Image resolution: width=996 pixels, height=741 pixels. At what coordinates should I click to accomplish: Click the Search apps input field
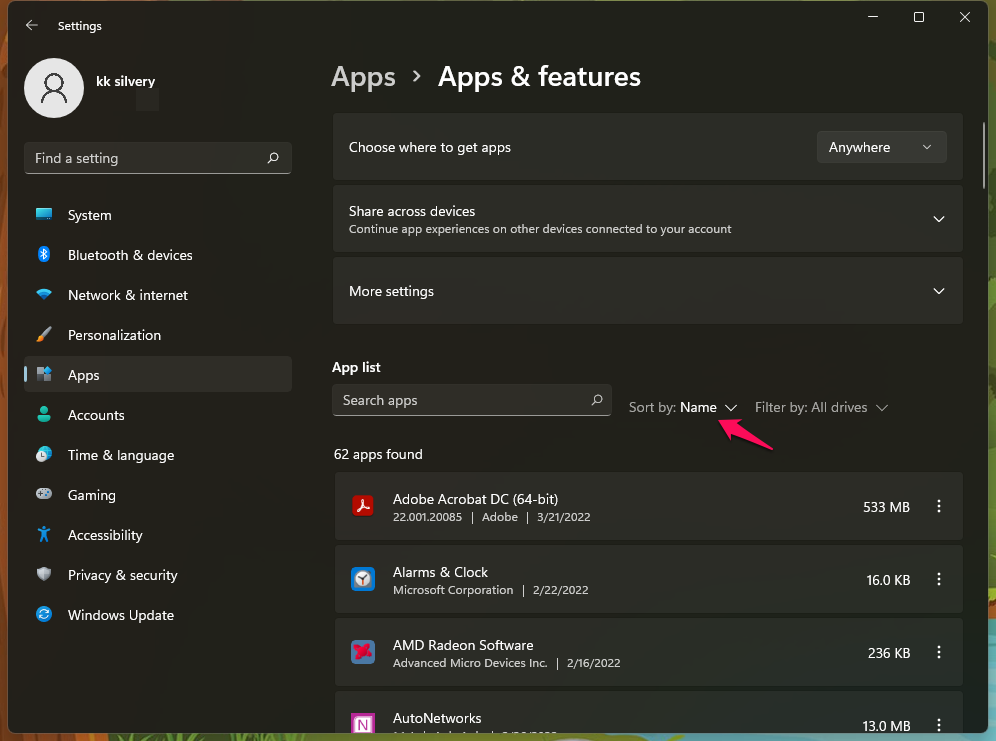click(x=471, y=400)
